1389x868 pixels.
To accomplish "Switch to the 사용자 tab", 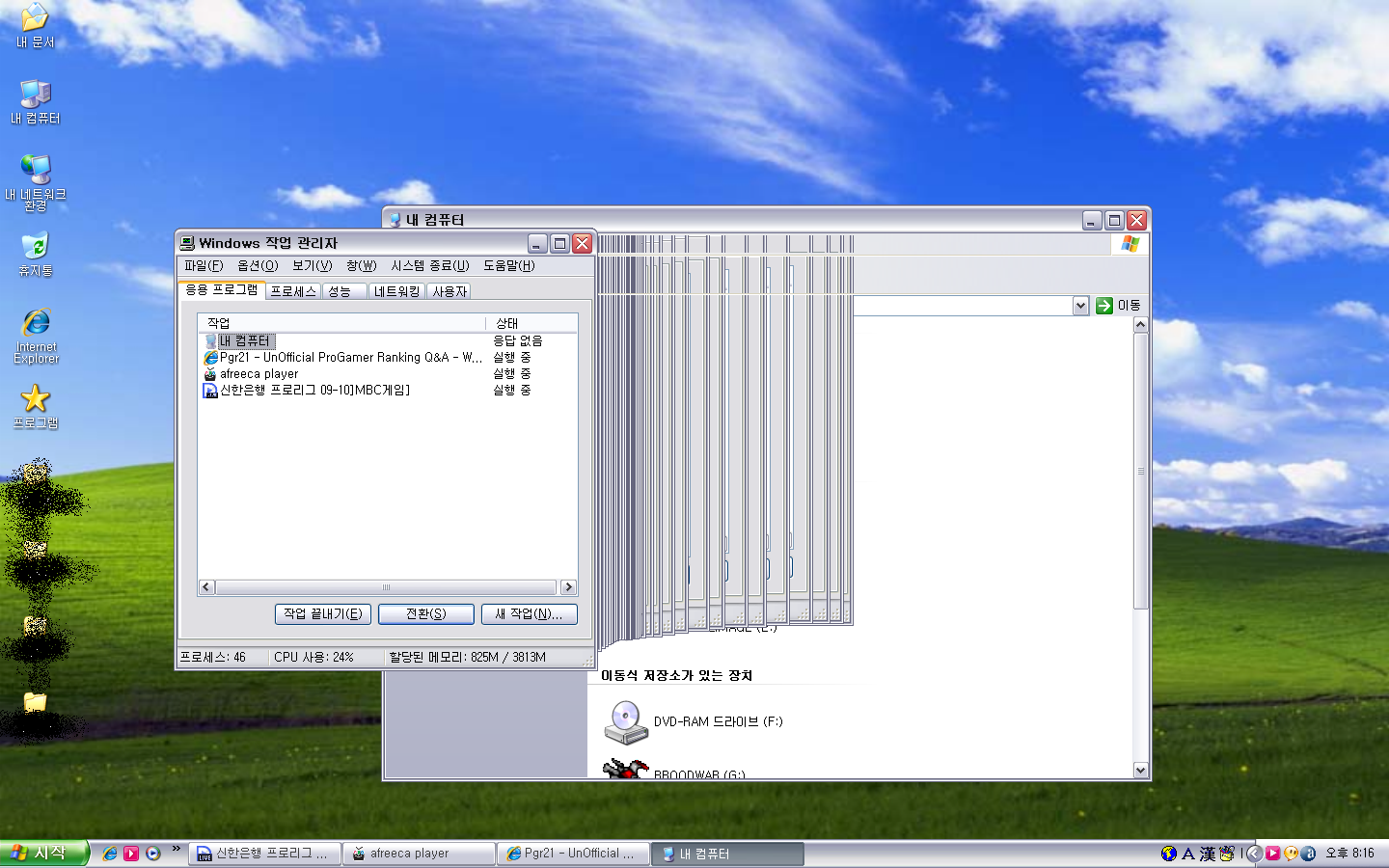I will [x=449, y=291].
